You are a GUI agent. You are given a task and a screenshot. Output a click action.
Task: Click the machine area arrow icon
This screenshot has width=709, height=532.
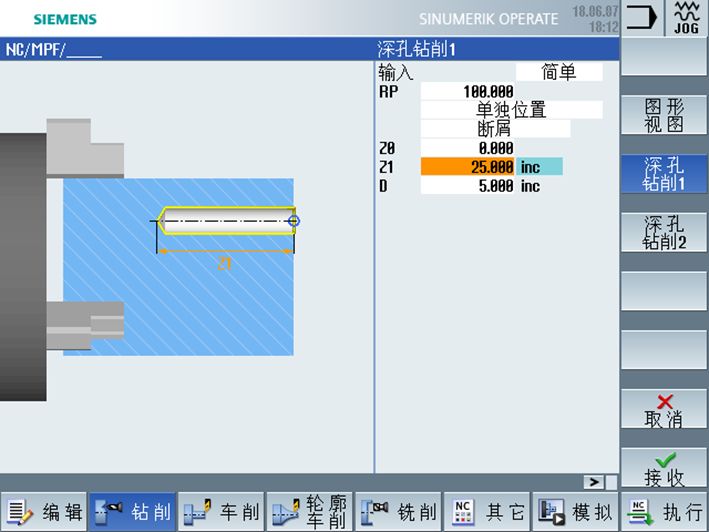tap(641, 18)
